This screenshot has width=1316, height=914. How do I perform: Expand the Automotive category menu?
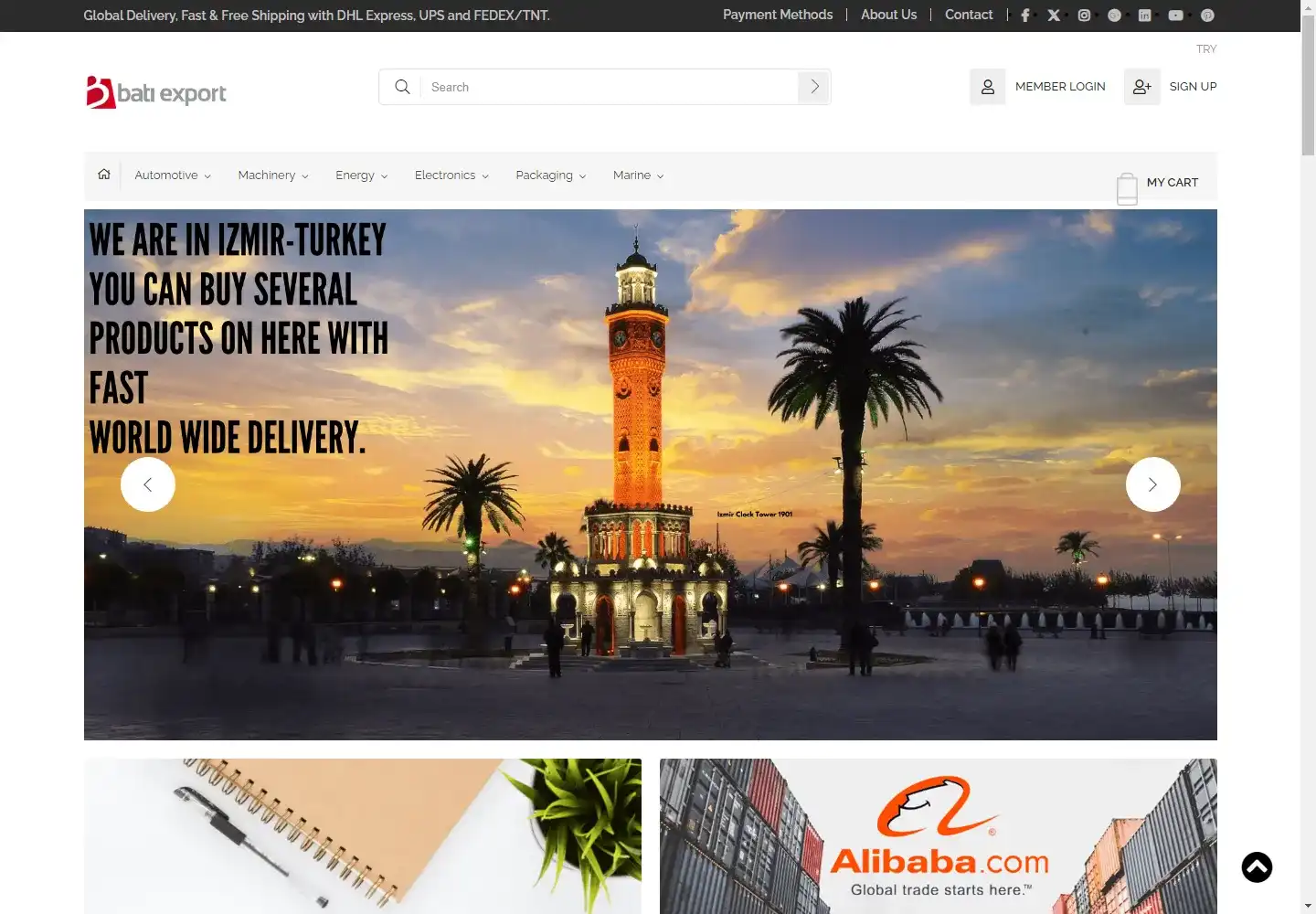tap(173, 175)
